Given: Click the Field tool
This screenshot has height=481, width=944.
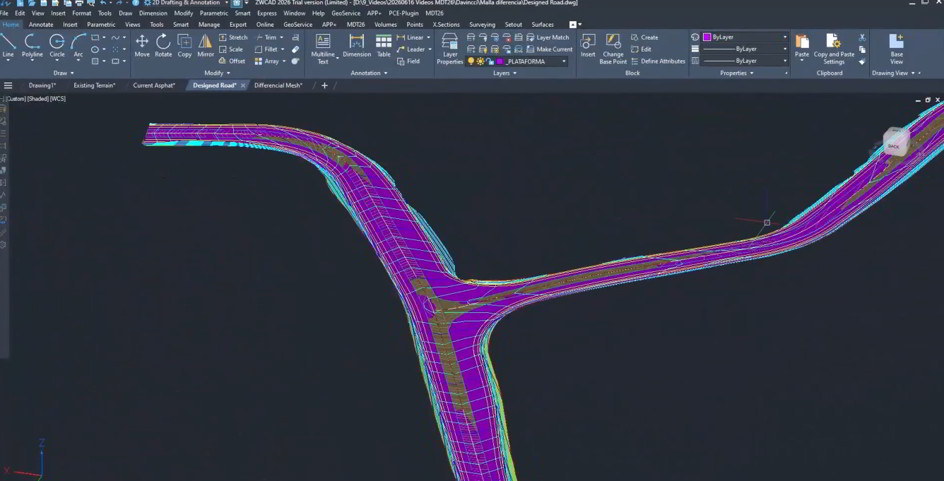Looking at the screenshot, I should (408, 61).
